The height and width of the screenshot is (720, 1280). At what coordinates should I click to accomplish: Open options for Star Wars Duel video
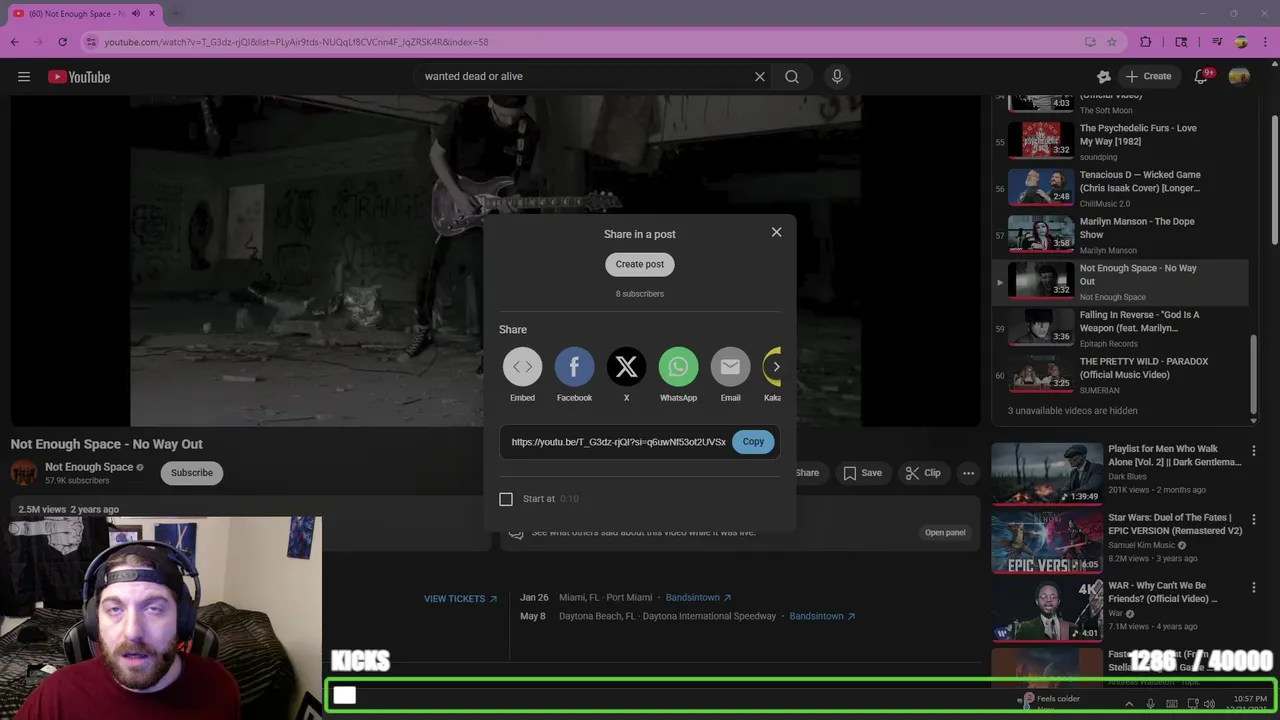coord(1254,519)
